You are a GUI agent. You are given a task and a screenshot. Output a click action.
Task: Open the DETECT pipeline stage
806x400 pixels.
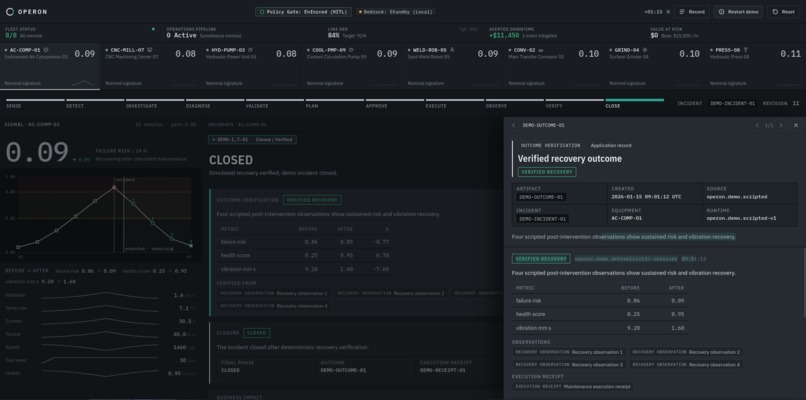click(95, 103)
